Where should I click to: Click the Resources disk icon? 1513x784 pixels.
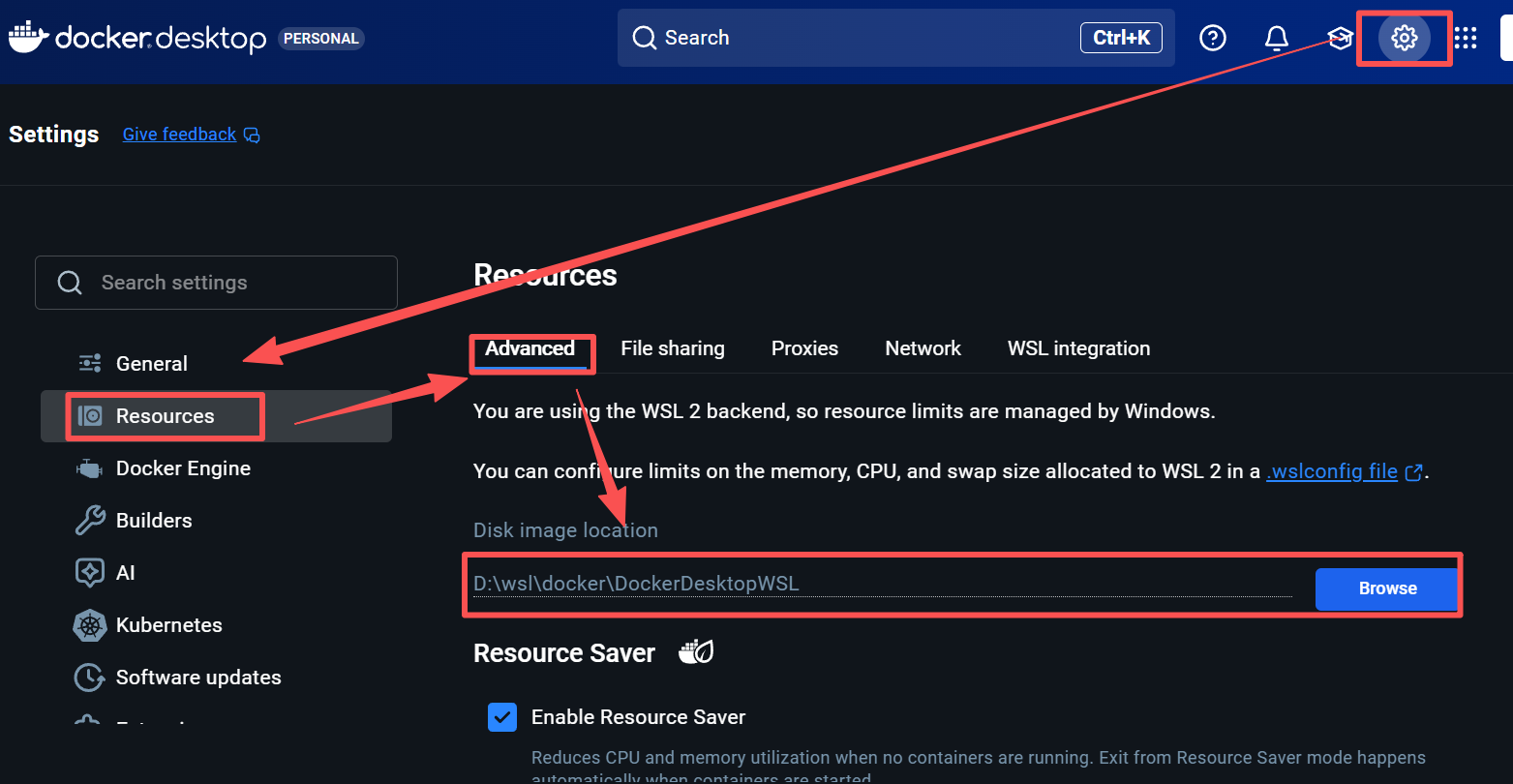tap(90, 416)
